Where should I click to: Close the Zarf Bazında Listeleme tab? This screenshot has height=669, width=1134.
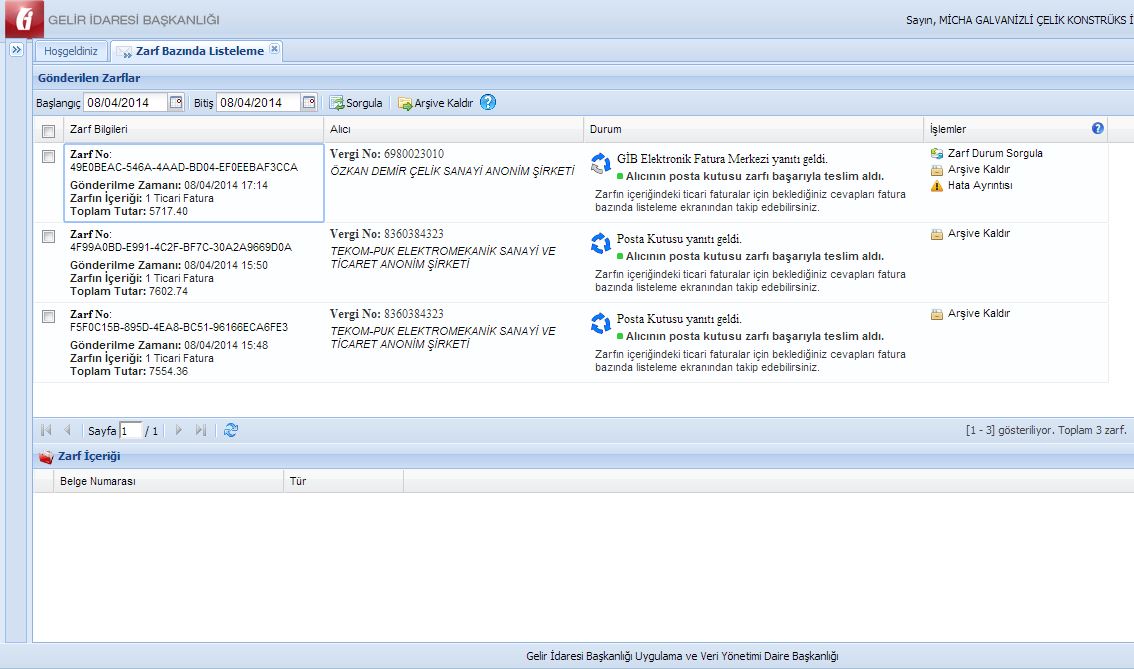point(275,50)
